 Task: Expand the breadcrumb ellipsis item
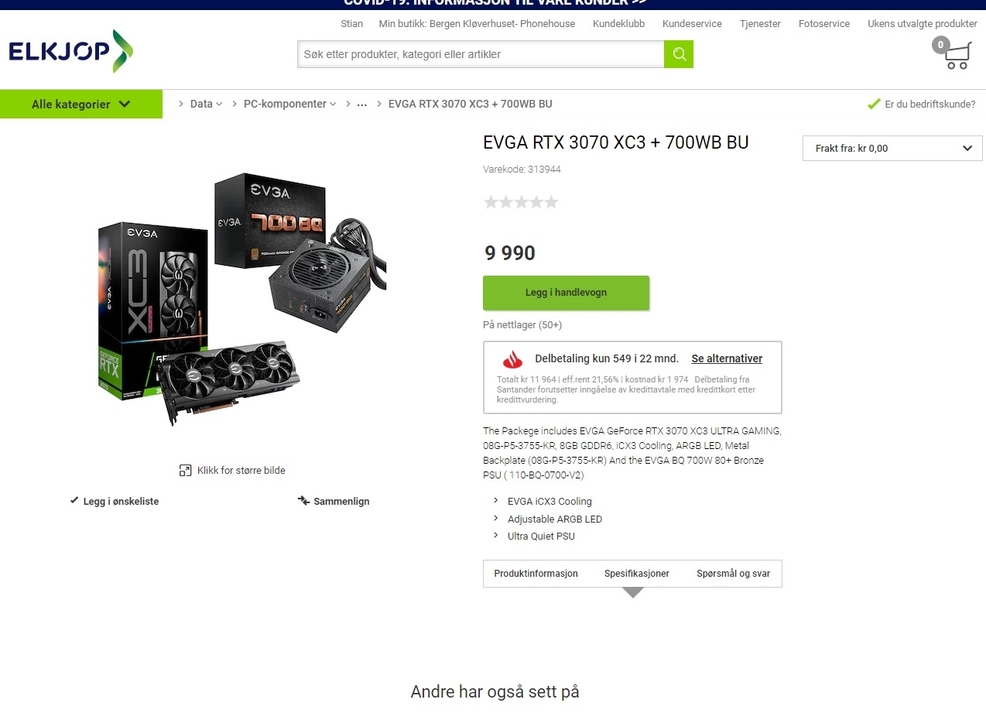(x=362, y=104)
